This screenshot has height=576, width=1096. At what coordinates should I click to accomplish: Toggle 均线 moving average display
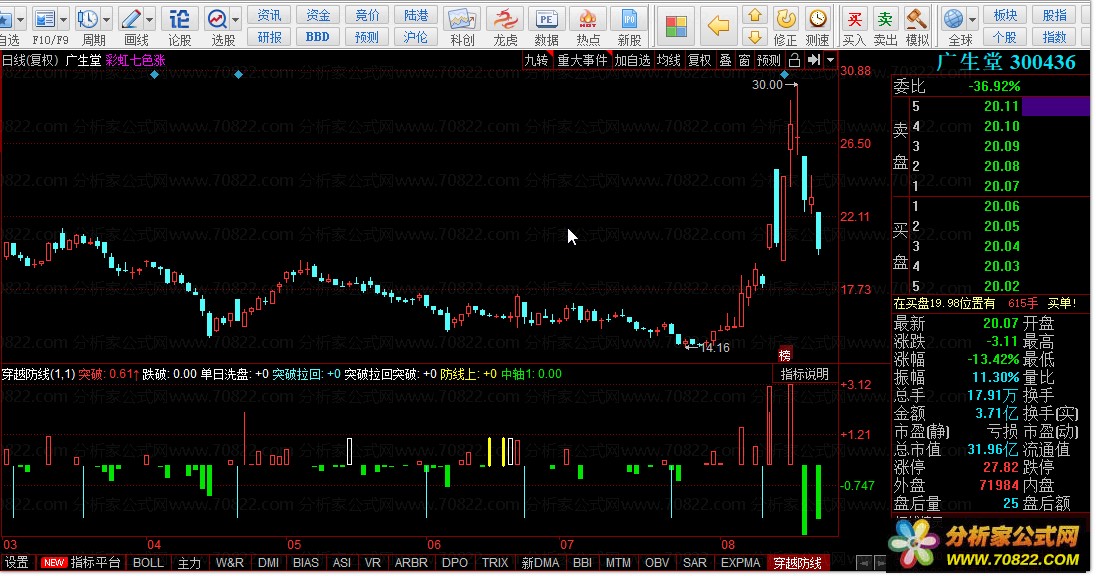coord(668,61)
